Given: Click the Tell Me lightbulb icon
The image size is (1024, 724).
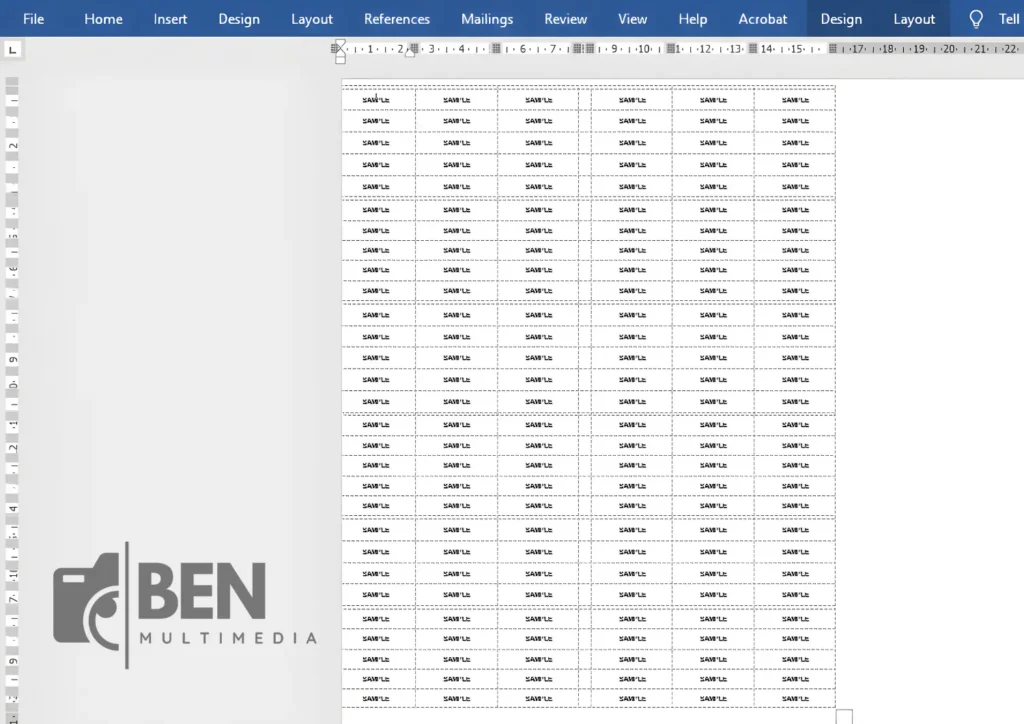Looking at the screenshot, I should (977, 19).
